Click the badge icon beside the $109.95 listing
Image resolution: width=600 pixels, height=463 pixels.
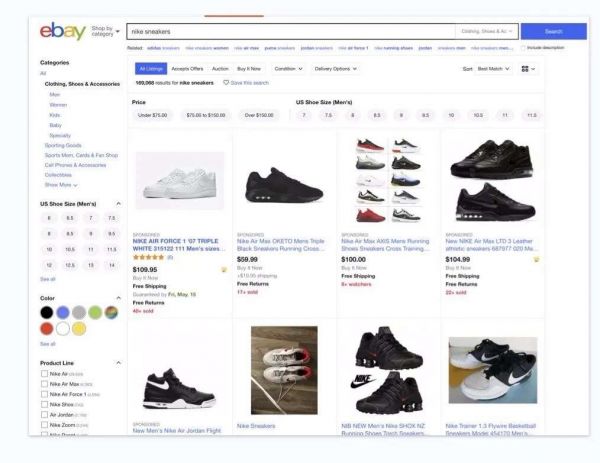point(224,270)
